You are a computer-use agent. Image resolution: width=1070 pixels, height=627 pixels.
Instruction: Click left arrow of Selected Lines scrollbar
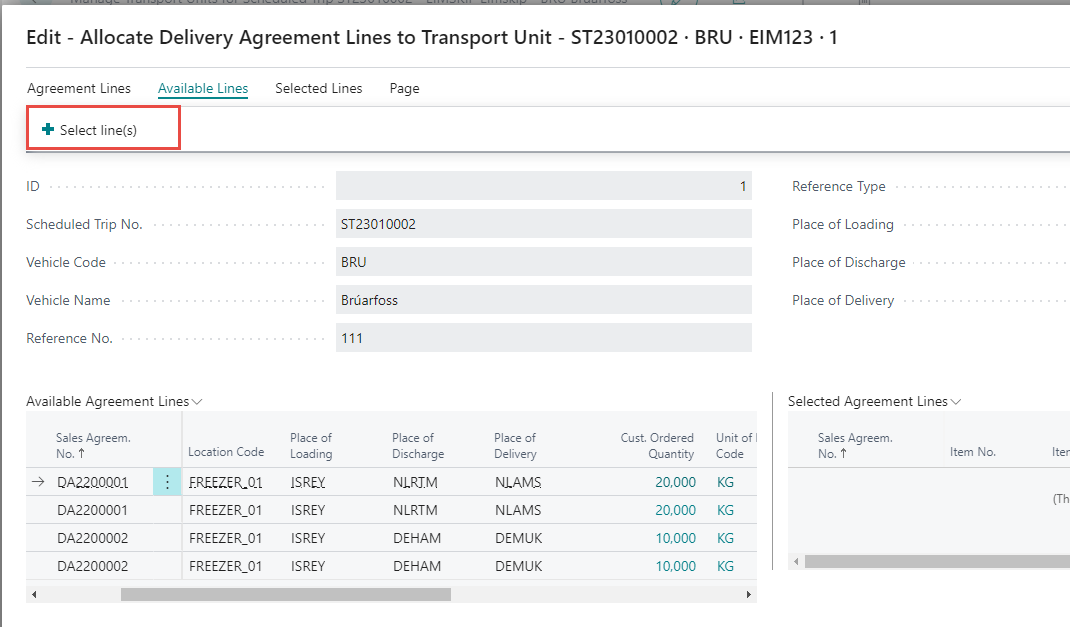796,562
